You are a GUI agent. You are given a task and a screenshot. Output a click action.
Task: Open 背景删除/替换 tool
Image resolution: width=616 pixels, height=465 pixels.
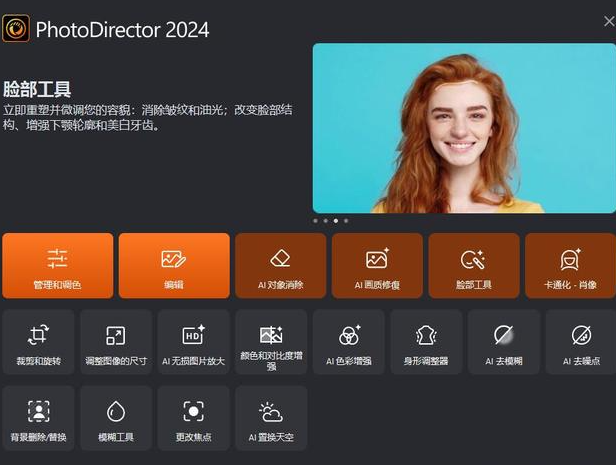tap(38, 418)
